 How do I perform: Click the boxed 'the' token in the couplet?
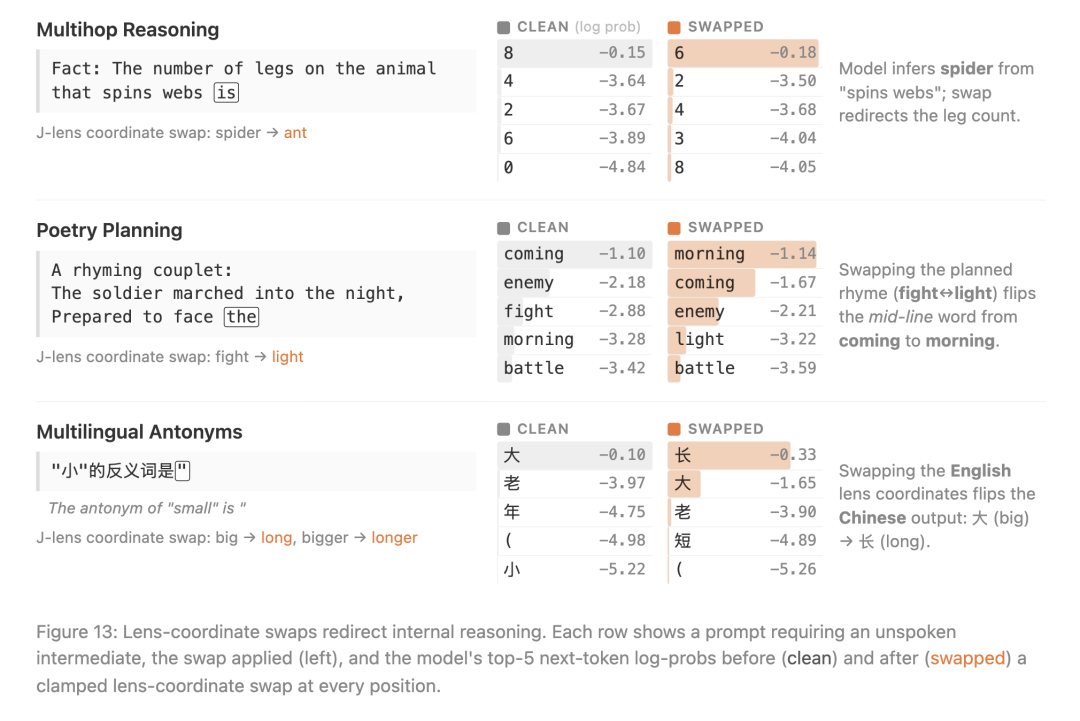(241, 317)
